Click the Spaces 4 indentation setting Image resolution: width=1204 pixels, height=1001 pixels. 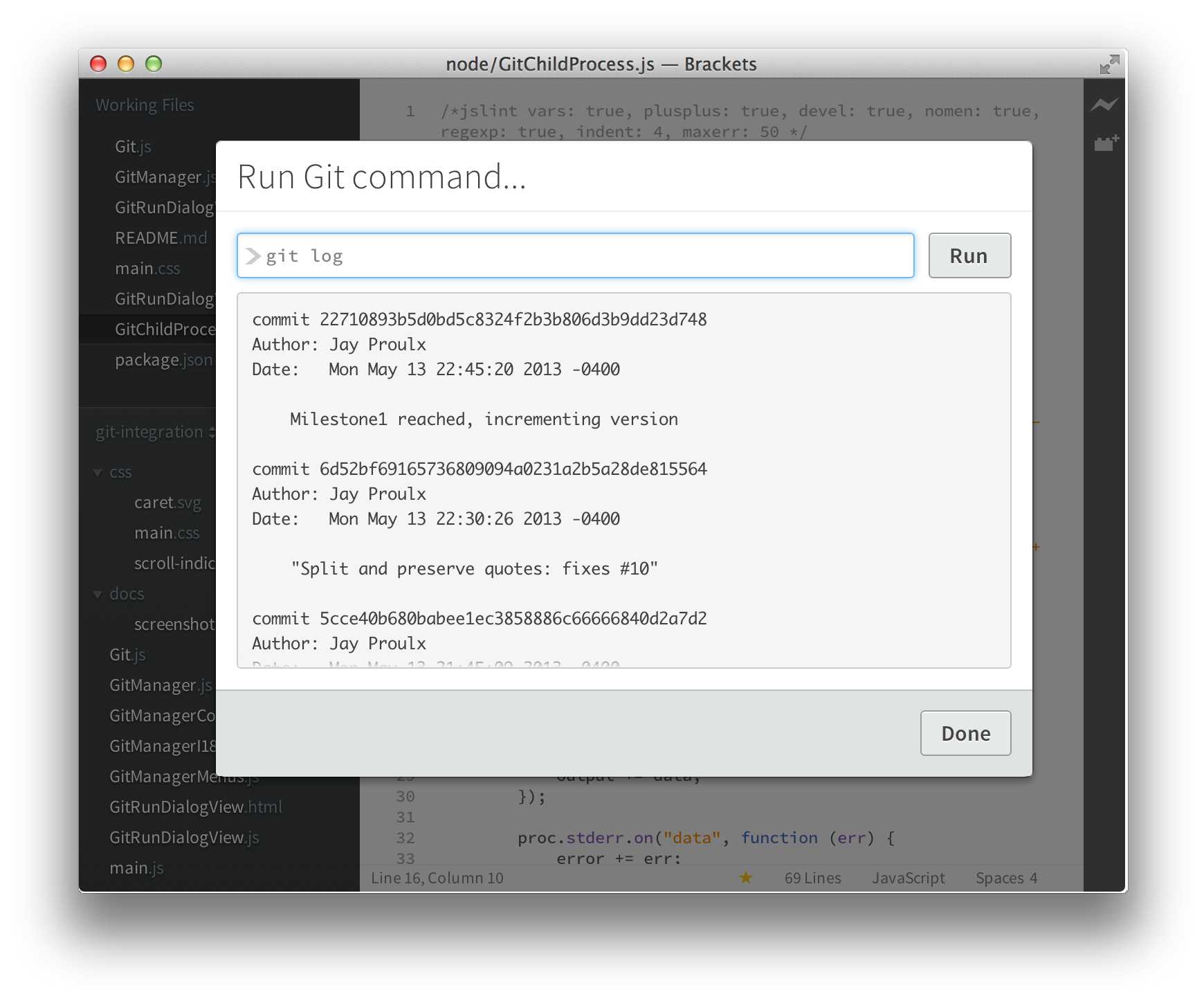pos(1006,878)
